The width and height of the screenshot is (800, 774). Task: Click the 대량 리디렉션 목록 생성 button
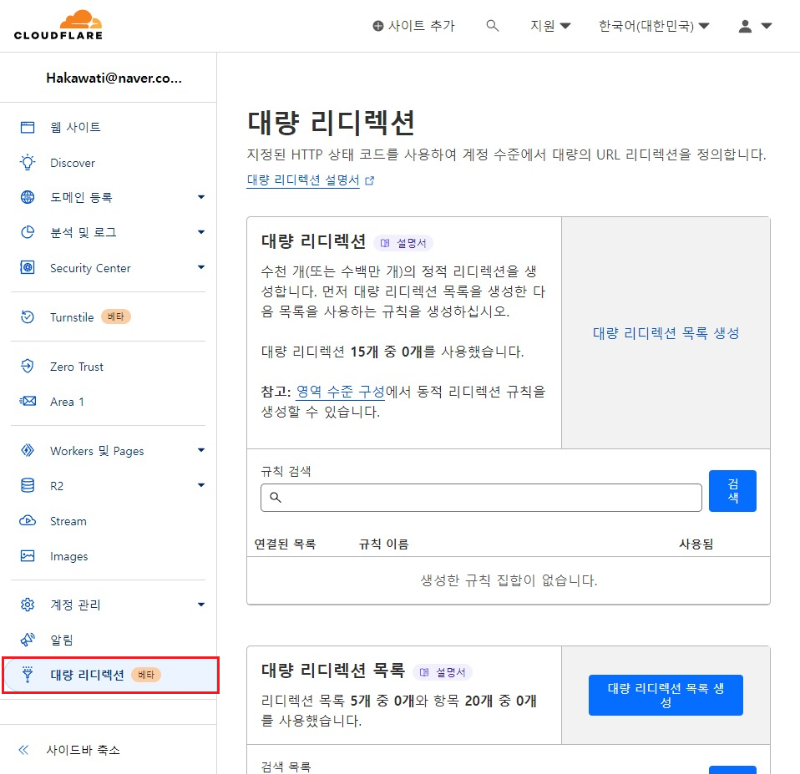pos(664,695)
